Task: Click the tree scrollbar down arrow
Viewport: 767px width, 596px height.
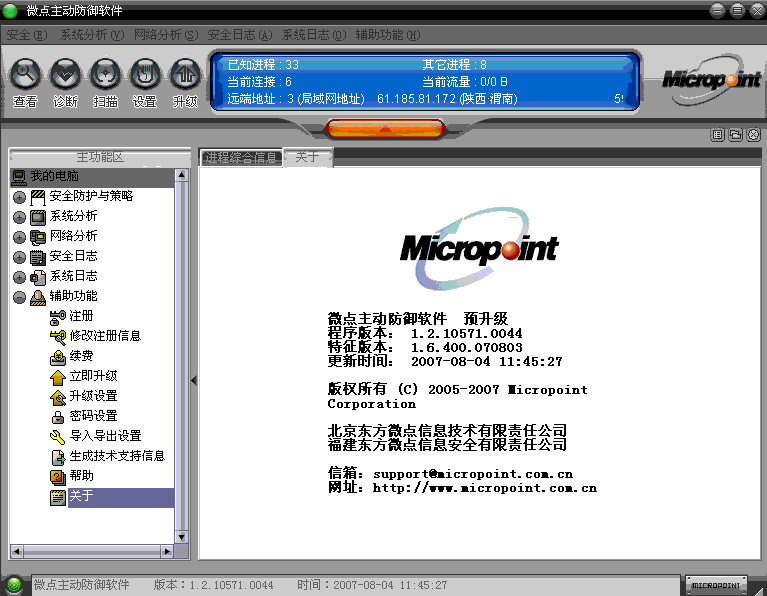Action: pyautogui.click(x=181, y=537)
